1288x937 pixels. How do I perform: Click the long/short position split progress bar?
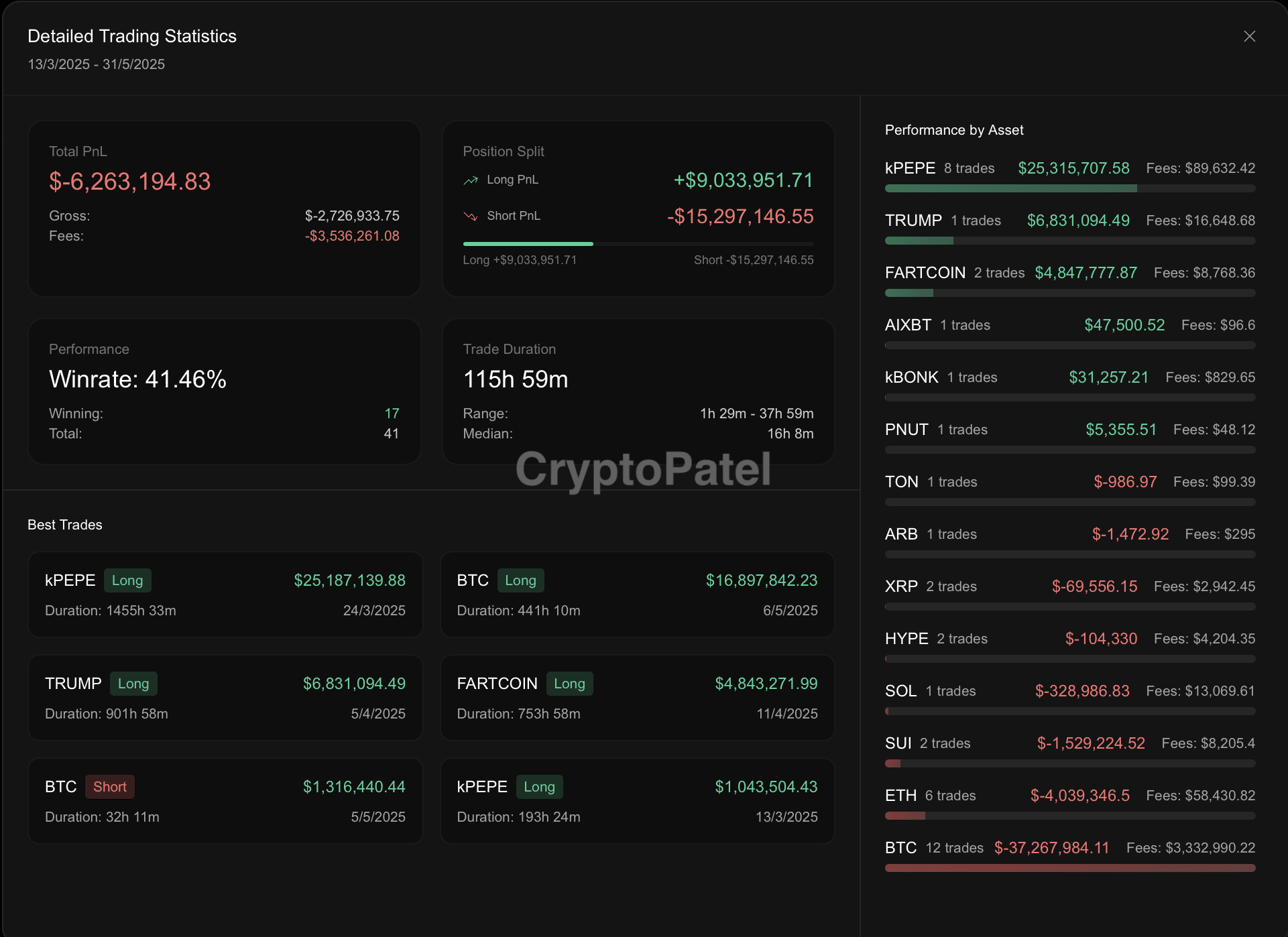click(638, 244)
